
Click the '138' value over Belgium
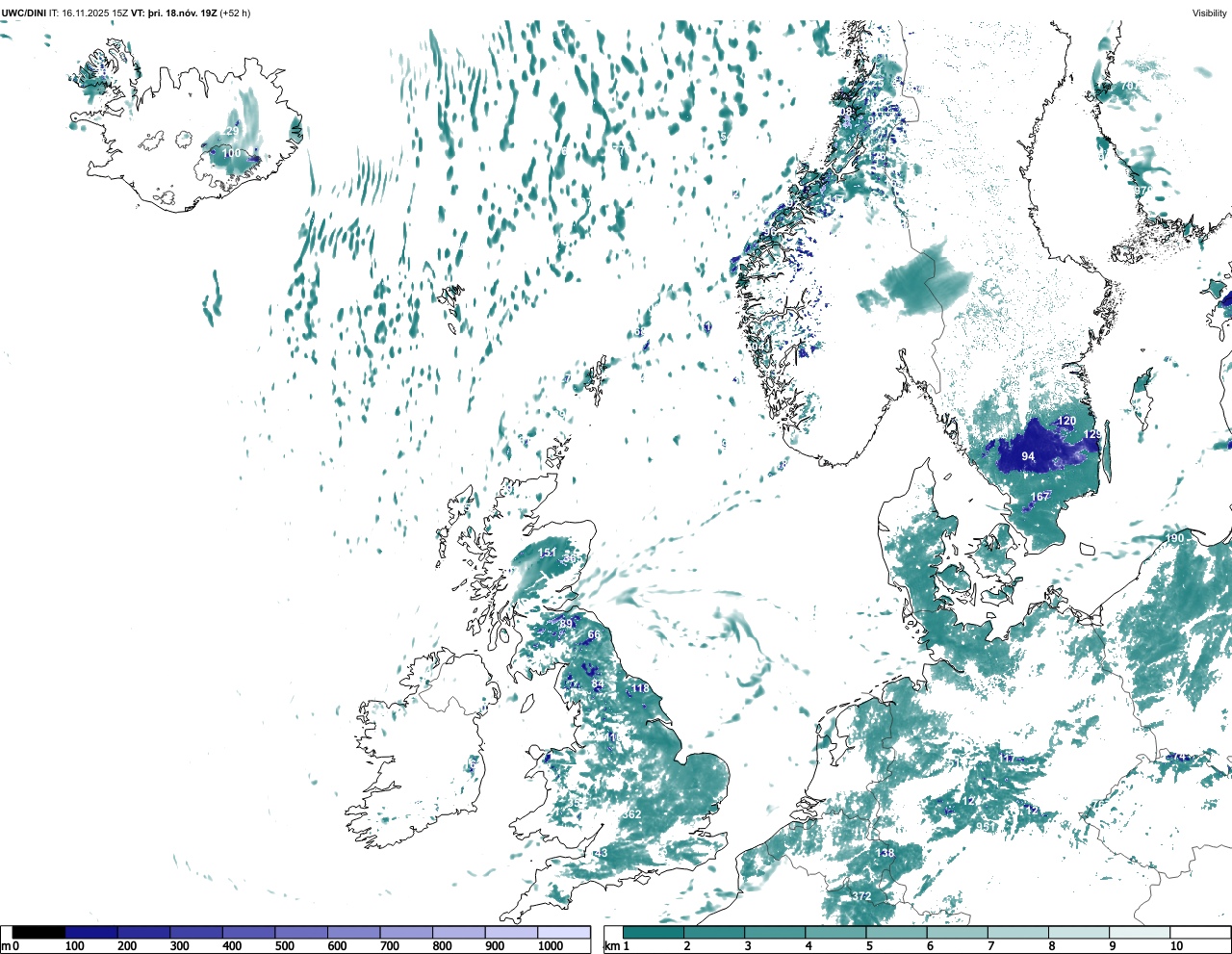tap(885, 853)
